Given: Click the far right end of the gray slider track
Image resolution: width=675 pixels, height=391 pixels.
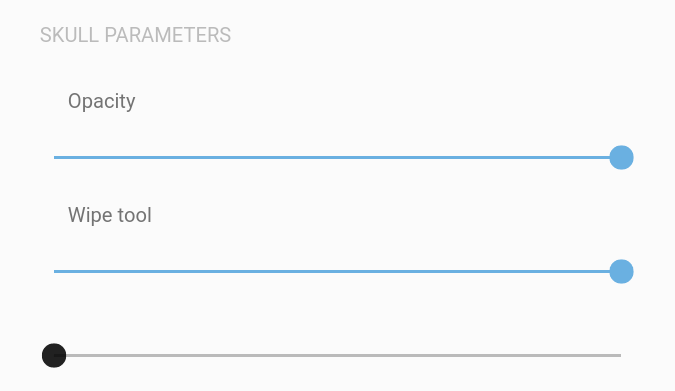Looking at the screenshot, I should pyautogui.click(x=620, y=355).
